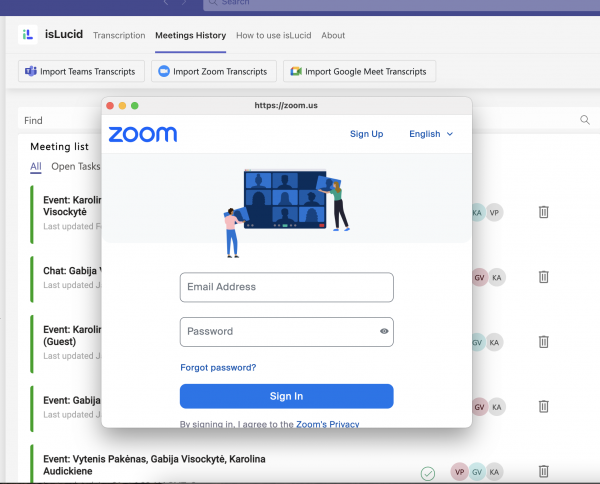The image size is (600, 484).
Task: Click the Find search field
Action: (59, 121)
